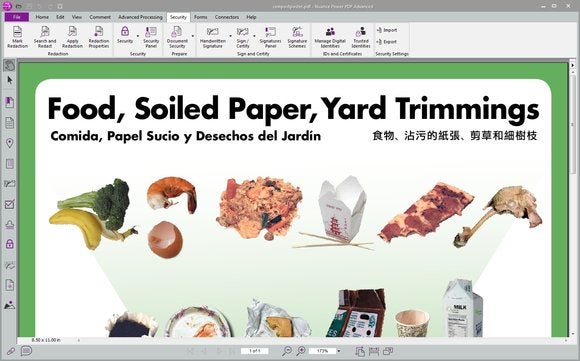580x361 pixels.
Task: Click Import security settings
Action: (x=387, y=30)
